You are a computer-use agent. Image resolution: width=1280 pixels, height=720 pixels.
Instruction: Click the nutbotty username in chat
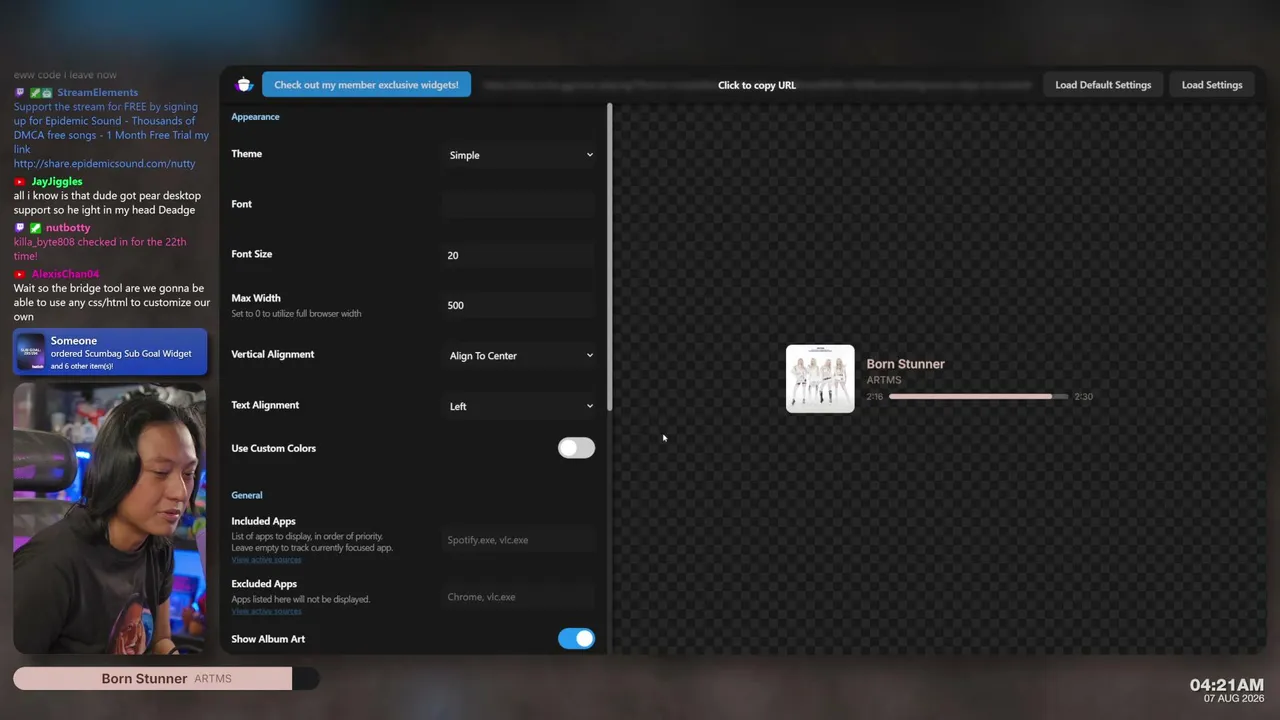point(68,228)
